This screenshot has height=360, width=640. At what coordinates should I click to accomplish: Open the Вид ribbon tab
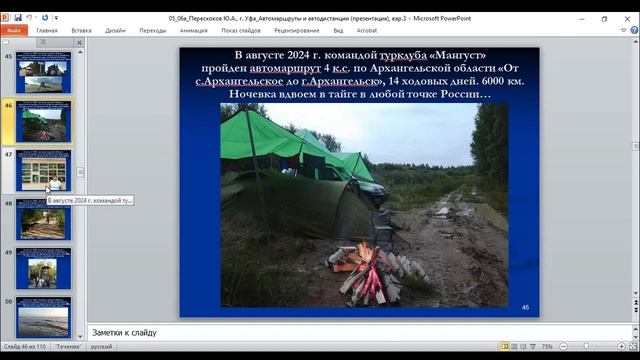pyautogui.click(x=338, y=31)
